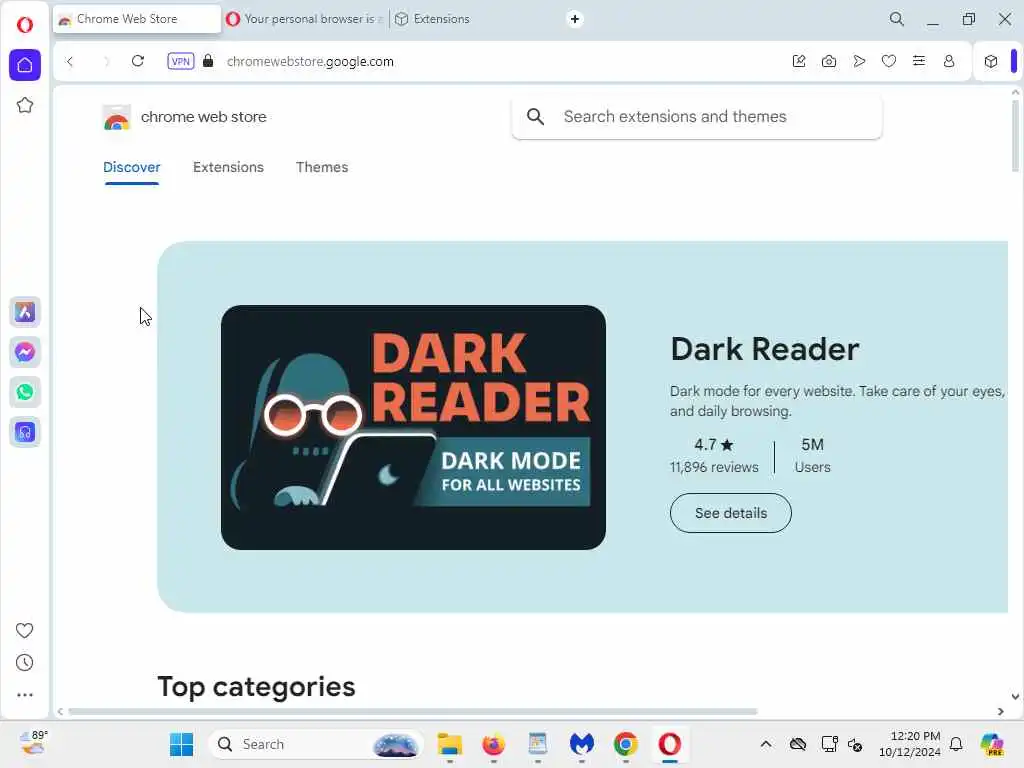Click Search extensions and themes field
Viewport: 1024px width, 768px height.
pyautogui.click(x=697, y=117)
